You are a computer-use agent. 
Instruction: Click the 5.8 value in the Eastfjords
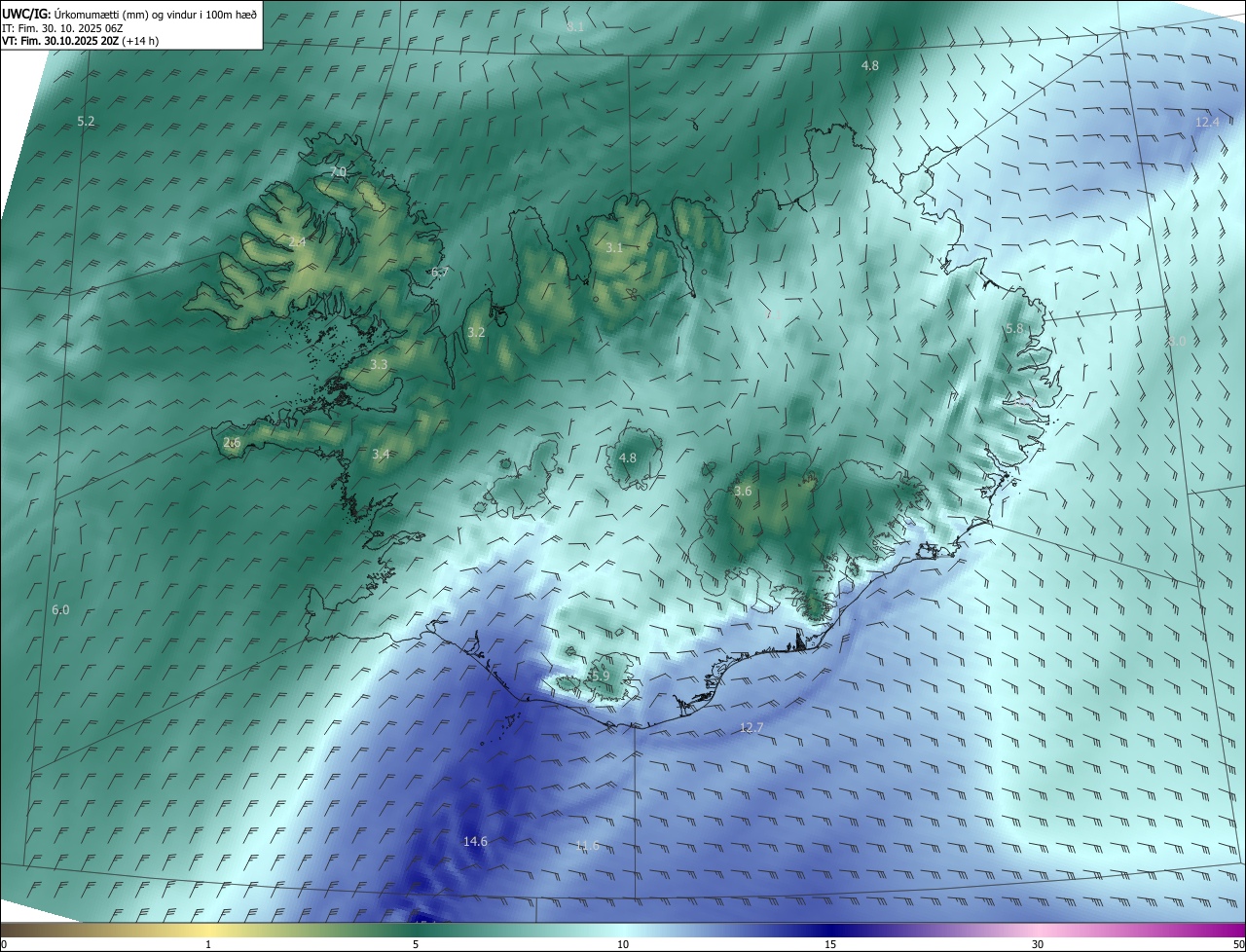1014,329
